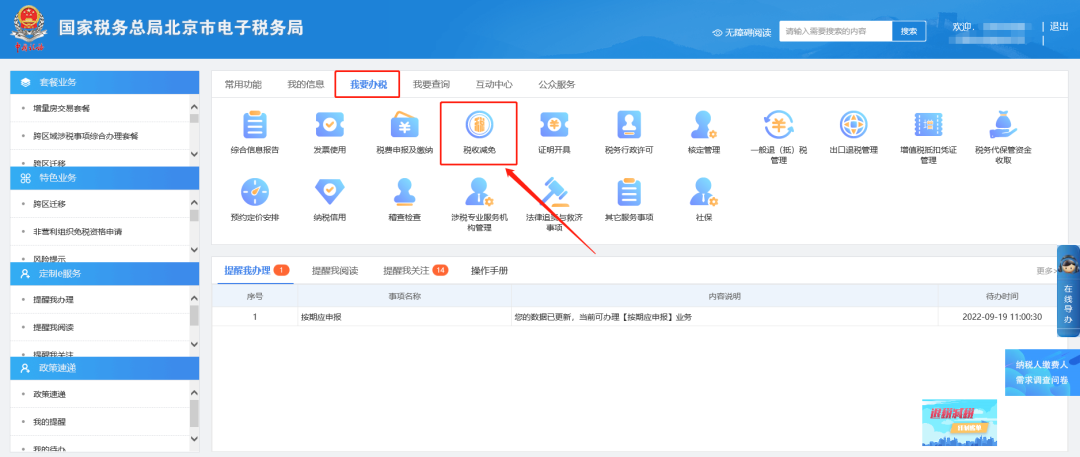
Task: Click 内容说明 column header
Action: (725, 296)
